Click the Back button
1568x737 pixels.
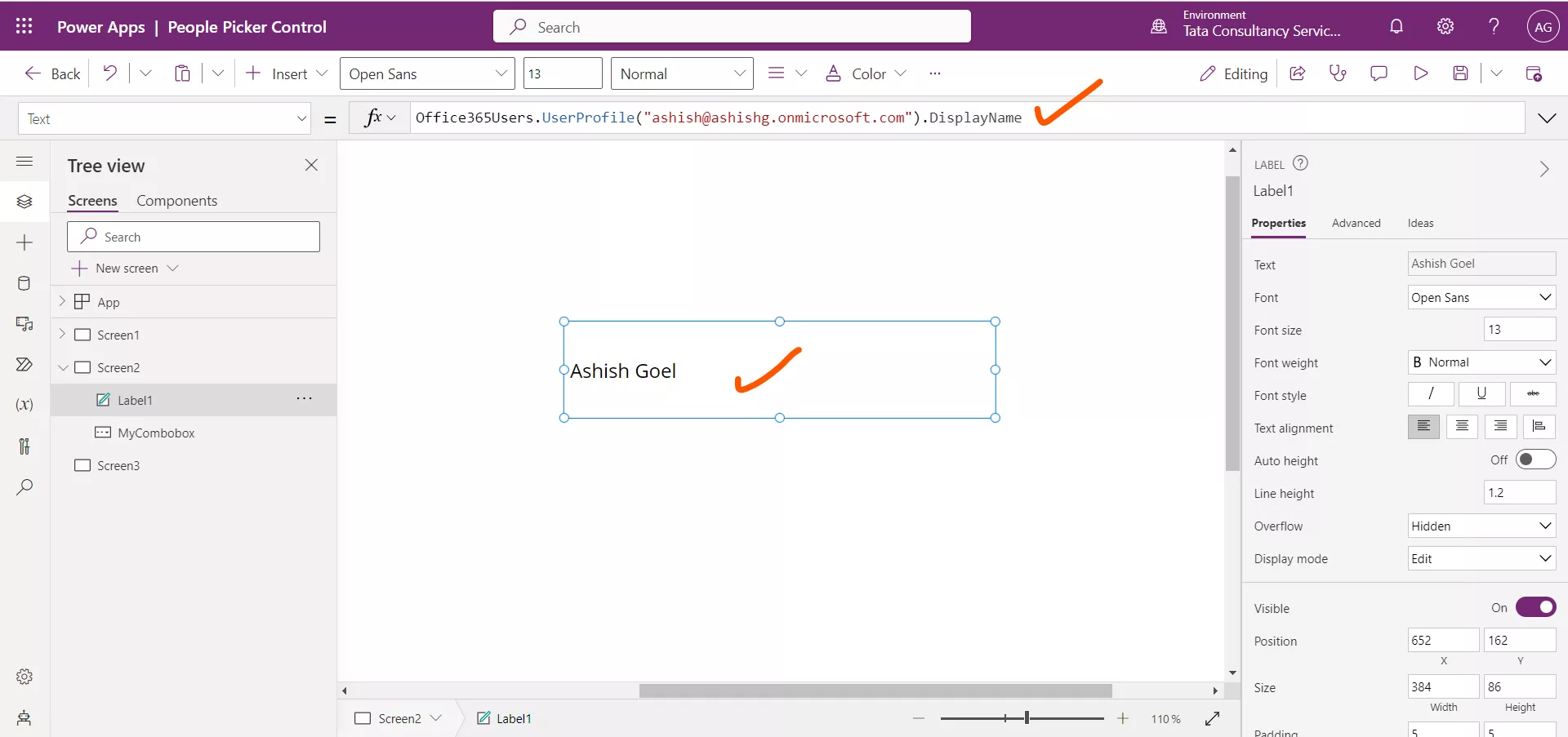click(51, 73)
